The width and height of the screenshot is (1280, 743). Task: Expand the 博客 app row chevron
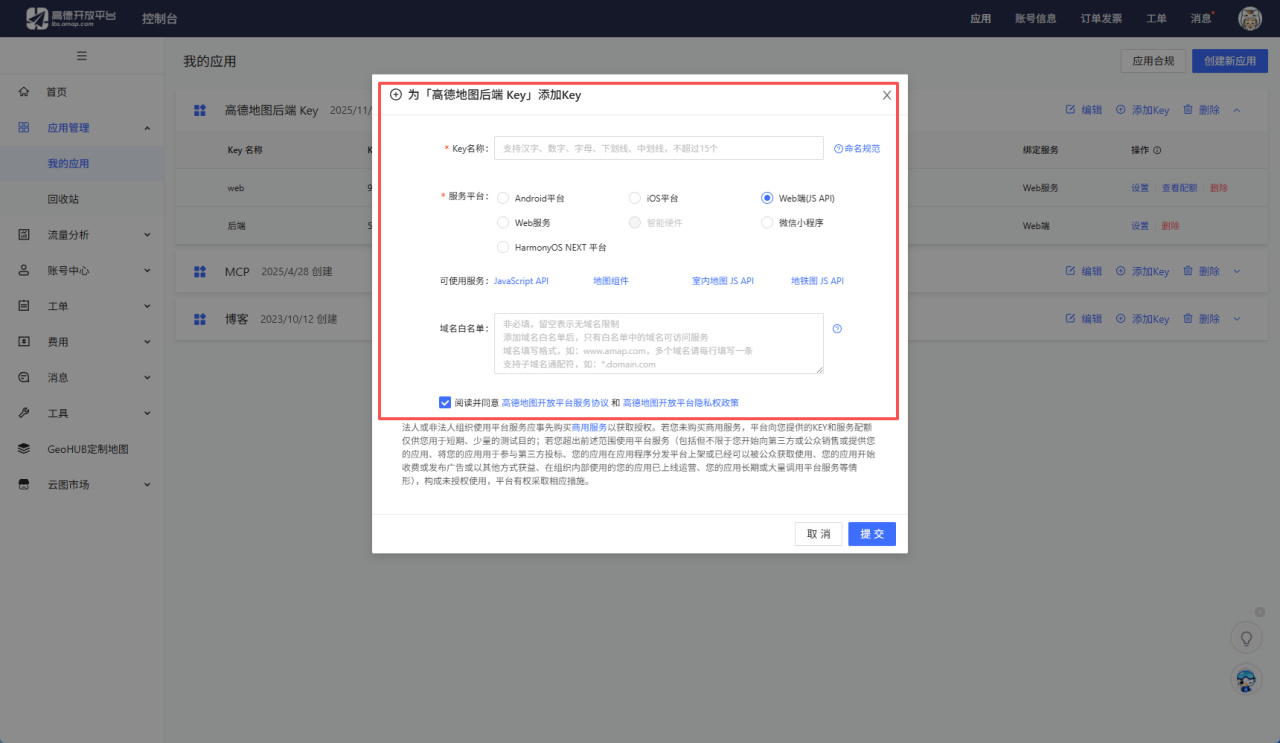click(1237, 319)
